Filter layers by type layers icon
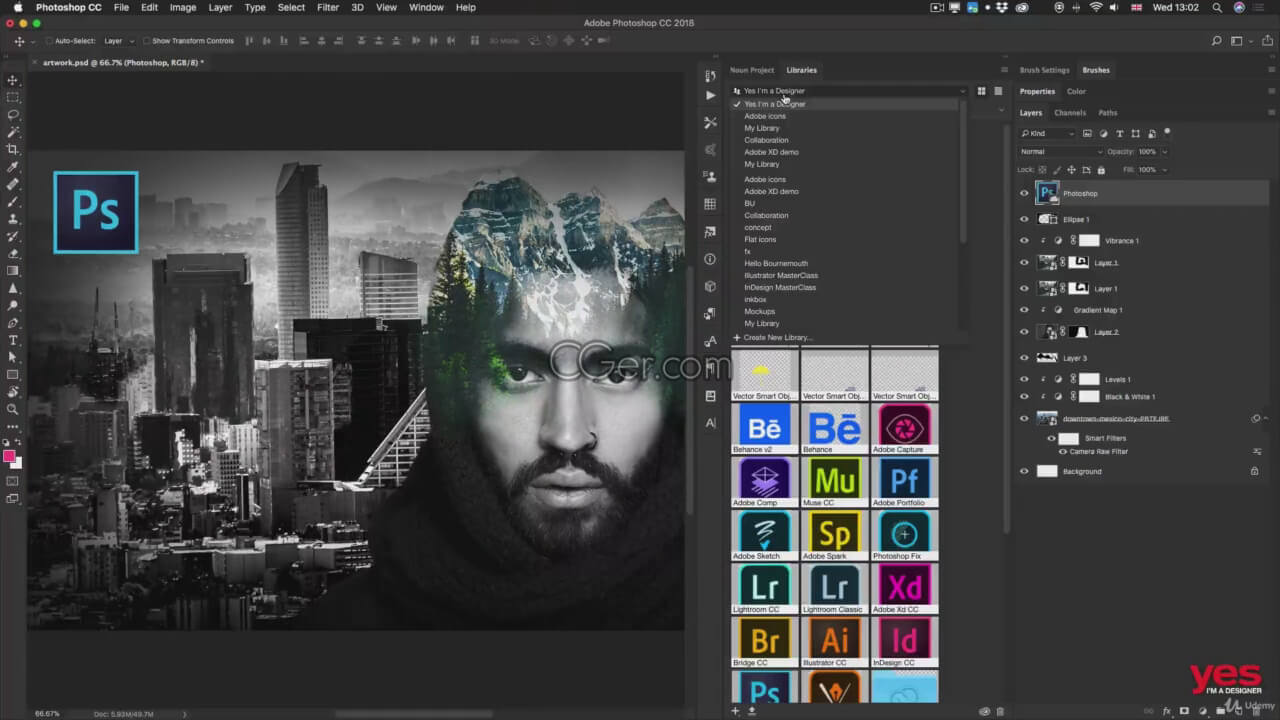This screenshot has height=720, width=1280. click(x=1119, y=133)
